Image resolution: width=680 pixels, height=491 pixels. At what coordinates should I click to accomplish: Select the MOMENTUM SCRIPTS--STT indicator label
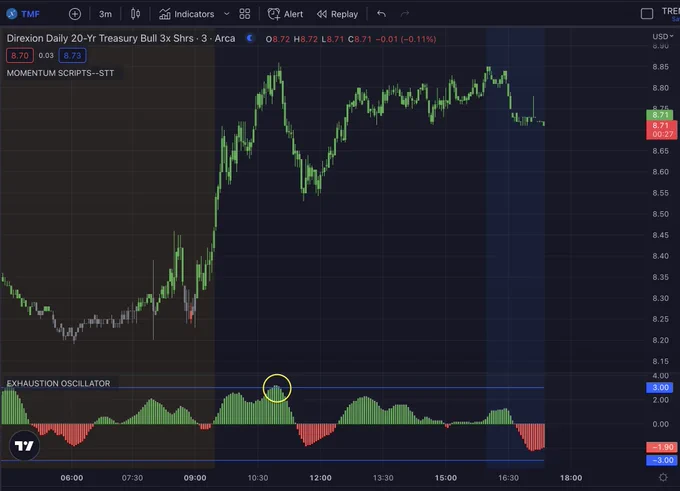click(60, 73)
